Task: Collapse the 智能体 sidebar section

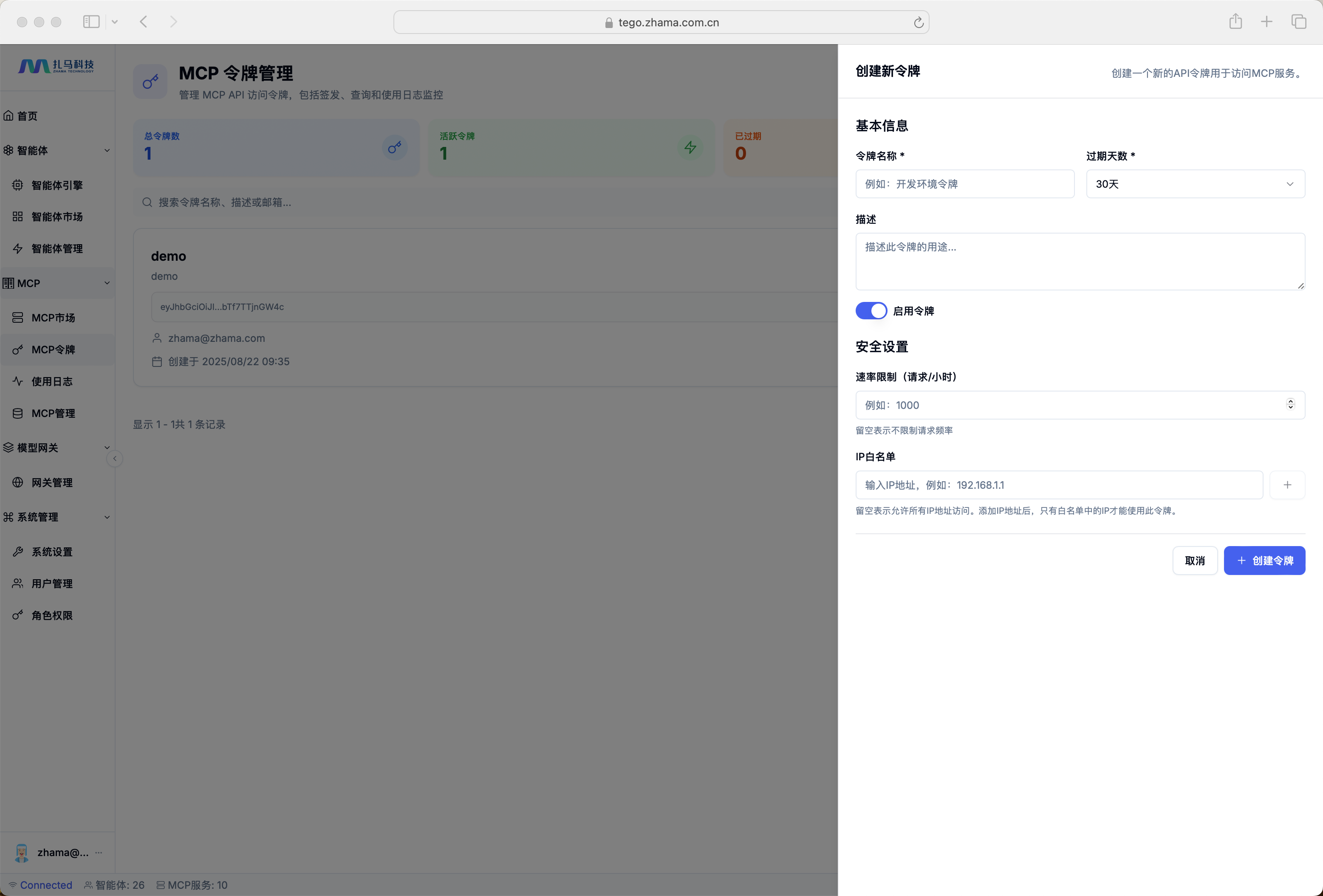Action: [107, 150]
